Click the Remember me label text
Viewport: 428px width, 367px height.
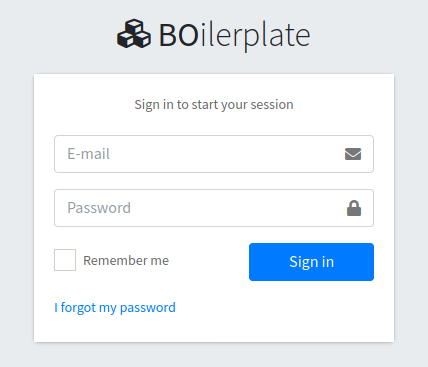point(126,261)
